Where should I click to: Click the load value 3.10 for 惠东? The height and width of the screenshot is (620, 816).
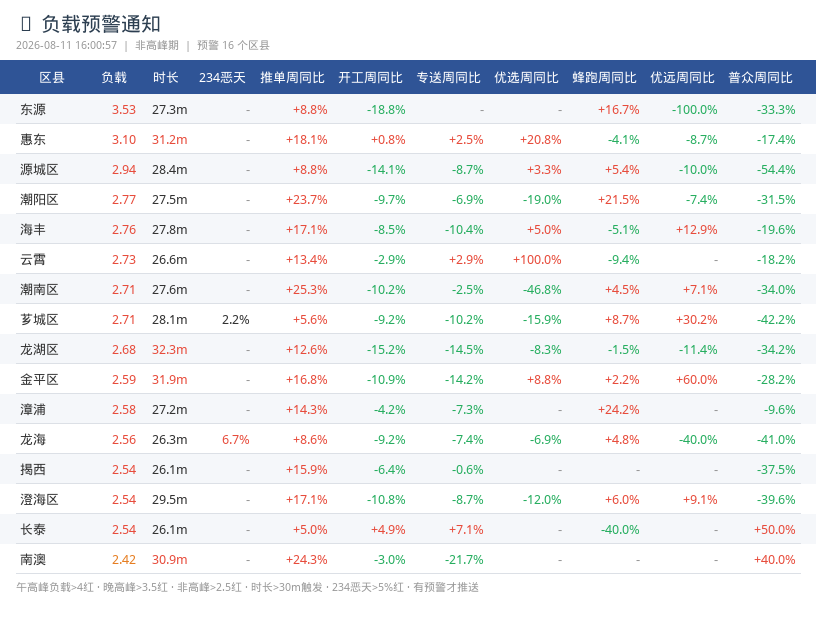coord(124,140)
